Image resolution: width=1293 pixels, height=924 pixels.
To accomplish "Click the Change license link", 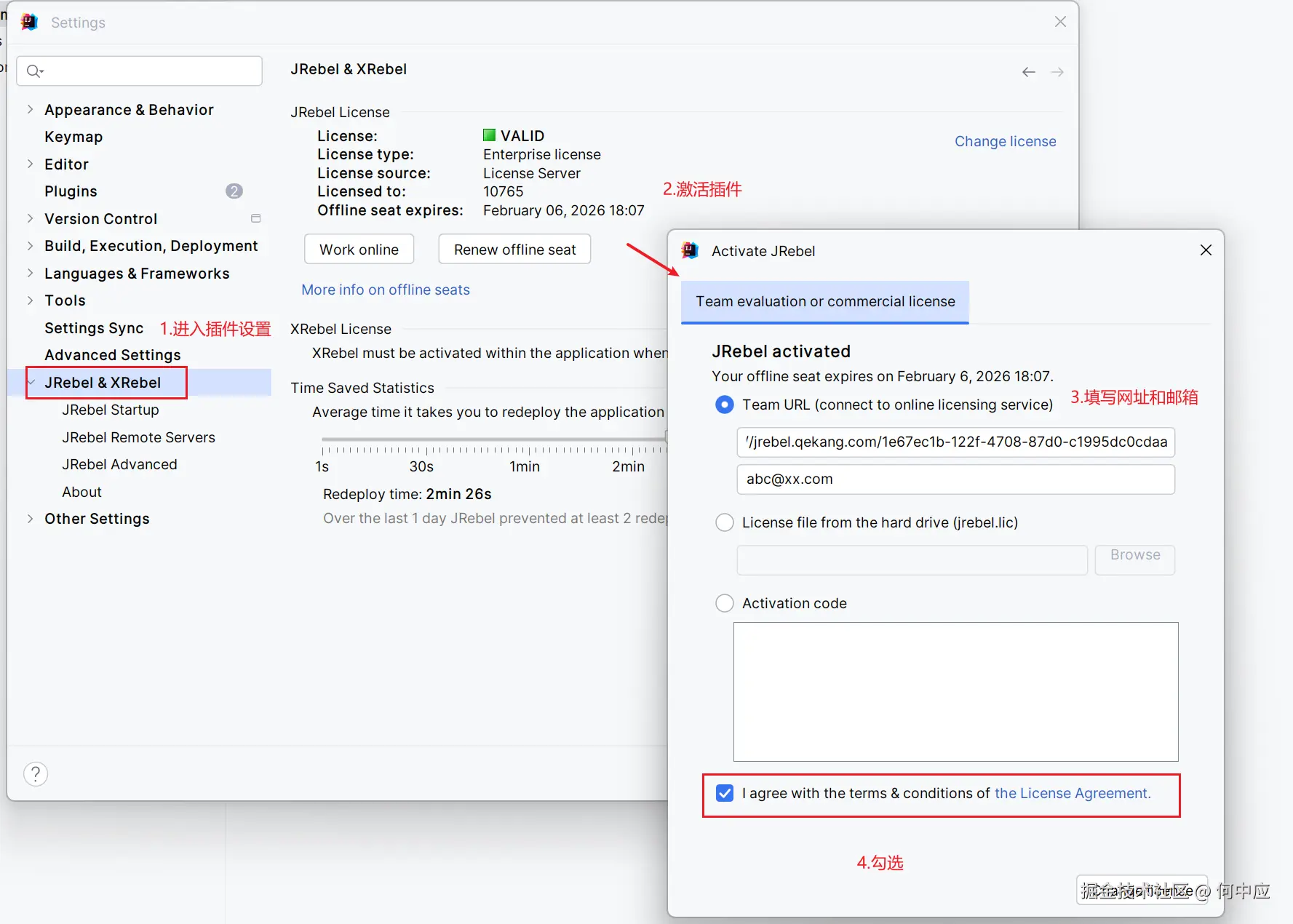I will coord(1006,141).
